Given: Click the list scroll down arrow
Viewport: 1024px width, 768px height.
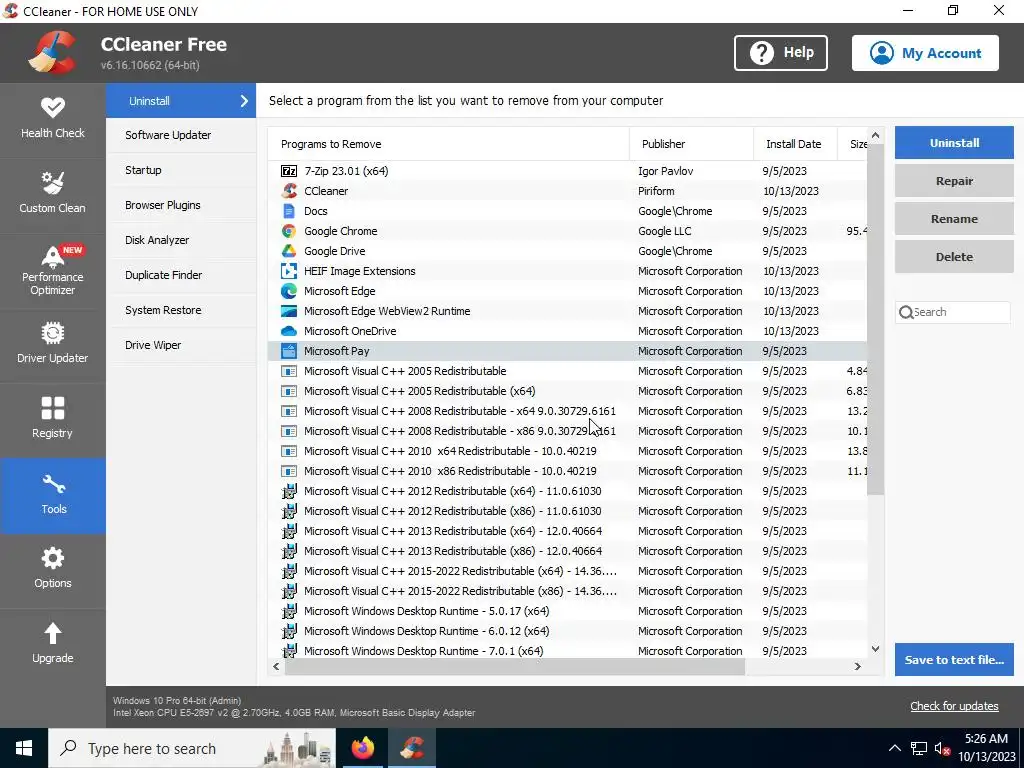Looking at the screenshot, I should pyautogui.click(x=875, y=649).
